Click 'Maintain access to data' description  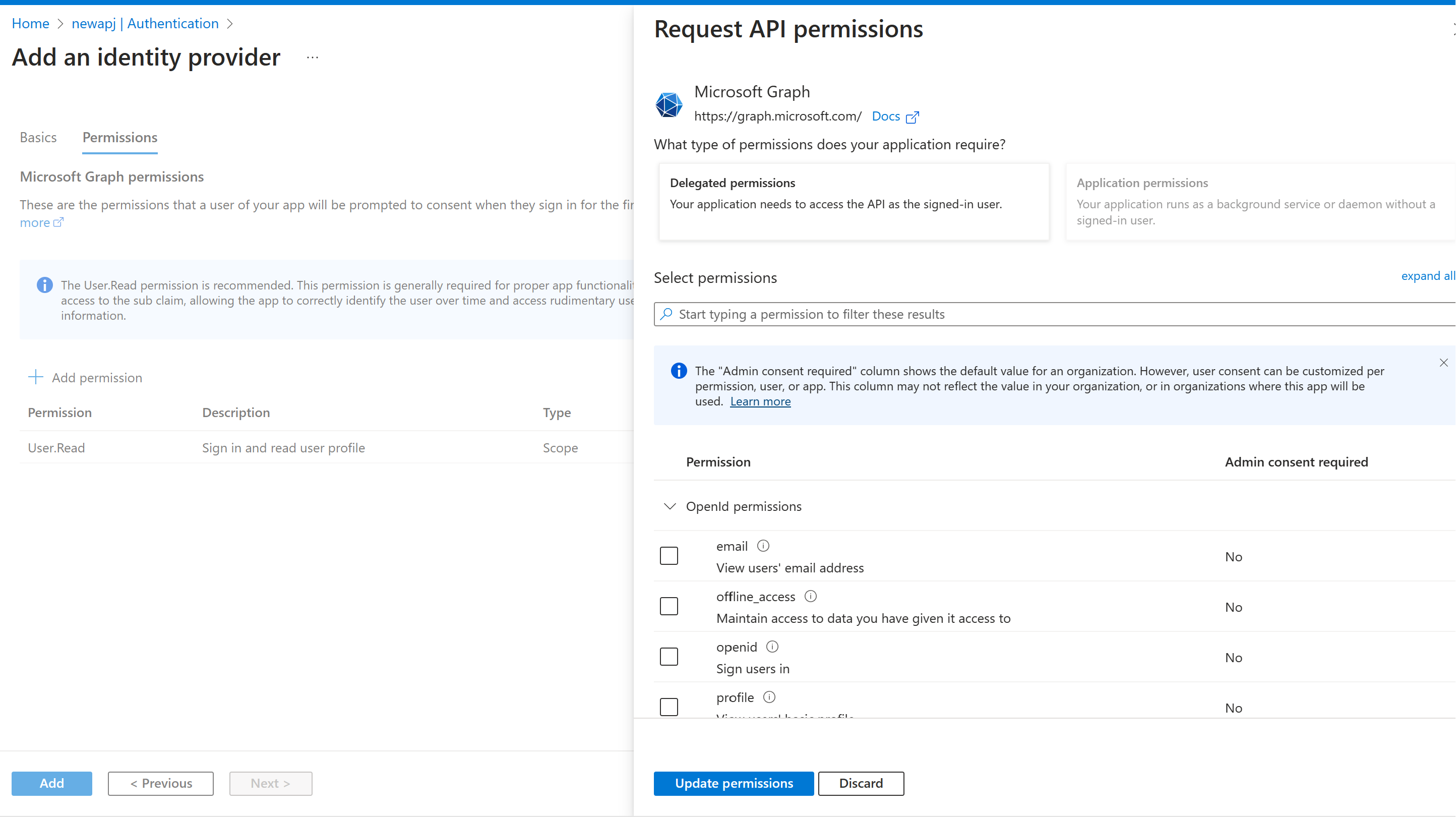coord(863,618)
